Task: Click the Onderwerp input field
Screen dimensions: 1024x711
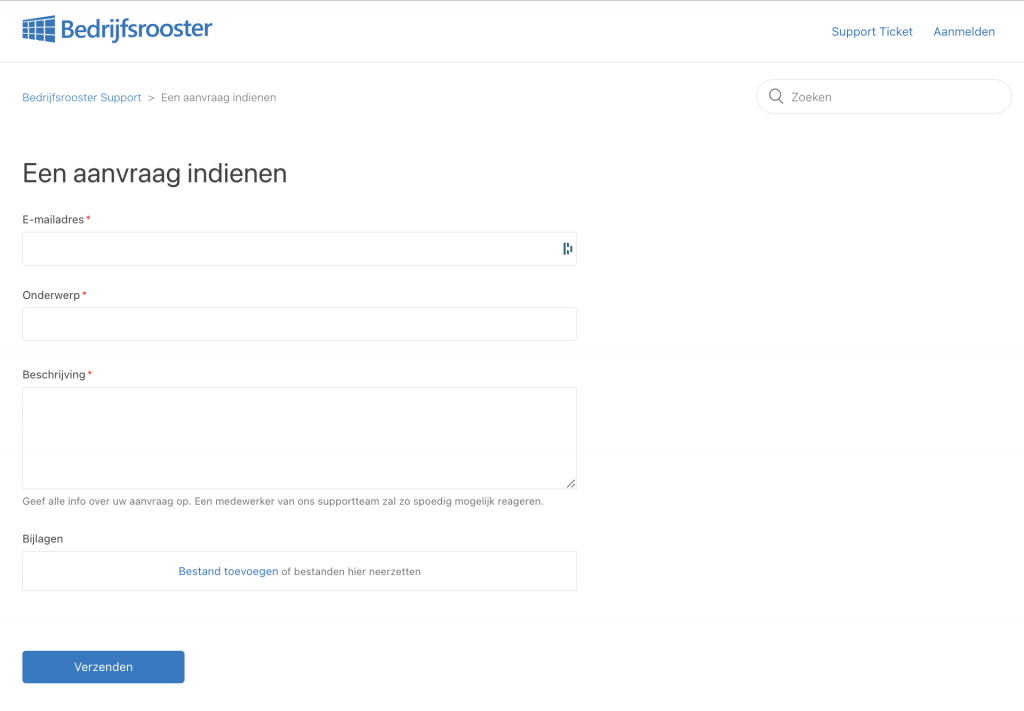Action: pyautogui.click(x=299, y=323)
